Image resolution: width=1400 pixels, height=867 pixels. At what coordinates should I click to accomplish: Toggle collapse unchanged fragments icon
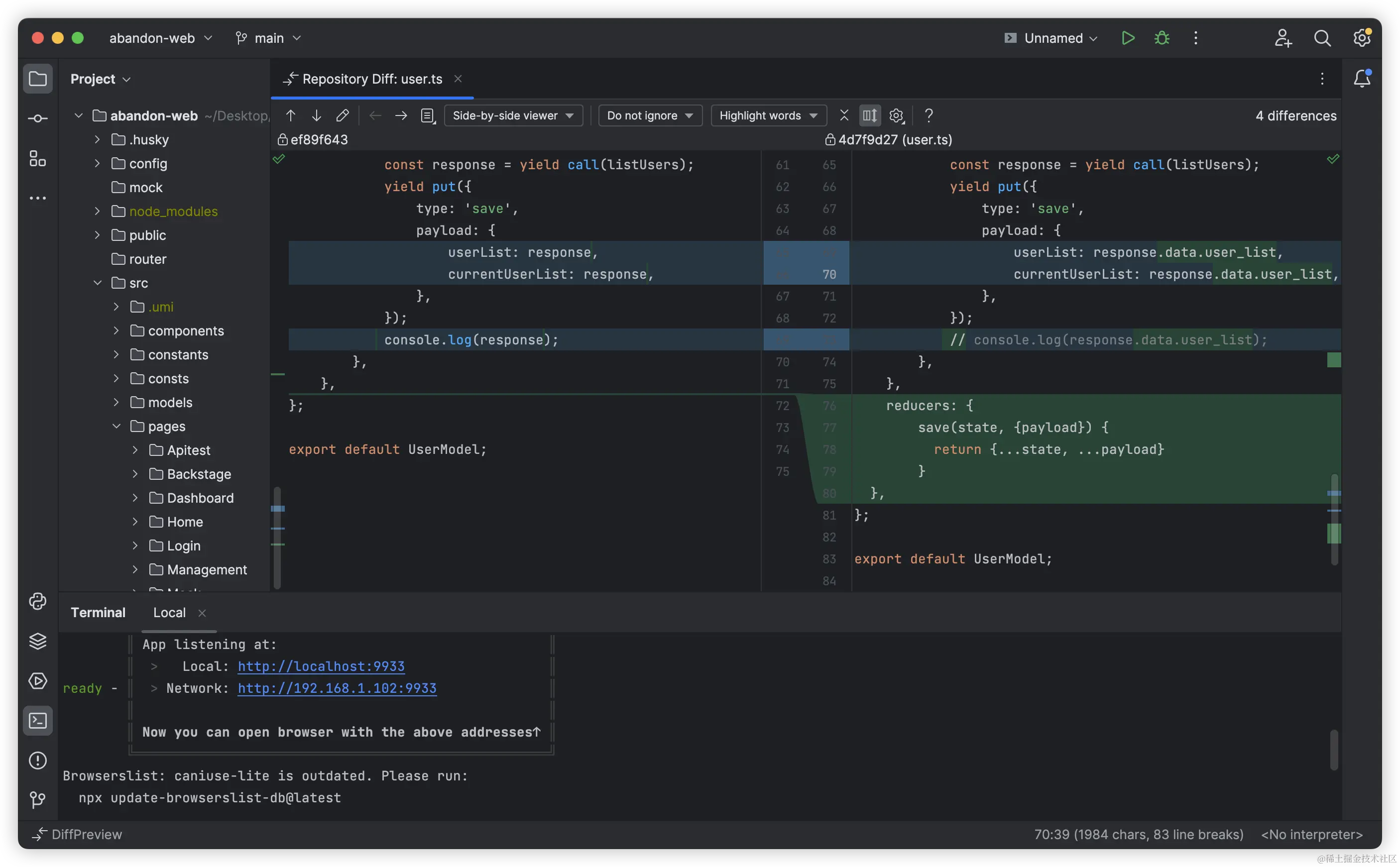pos(844,115)
